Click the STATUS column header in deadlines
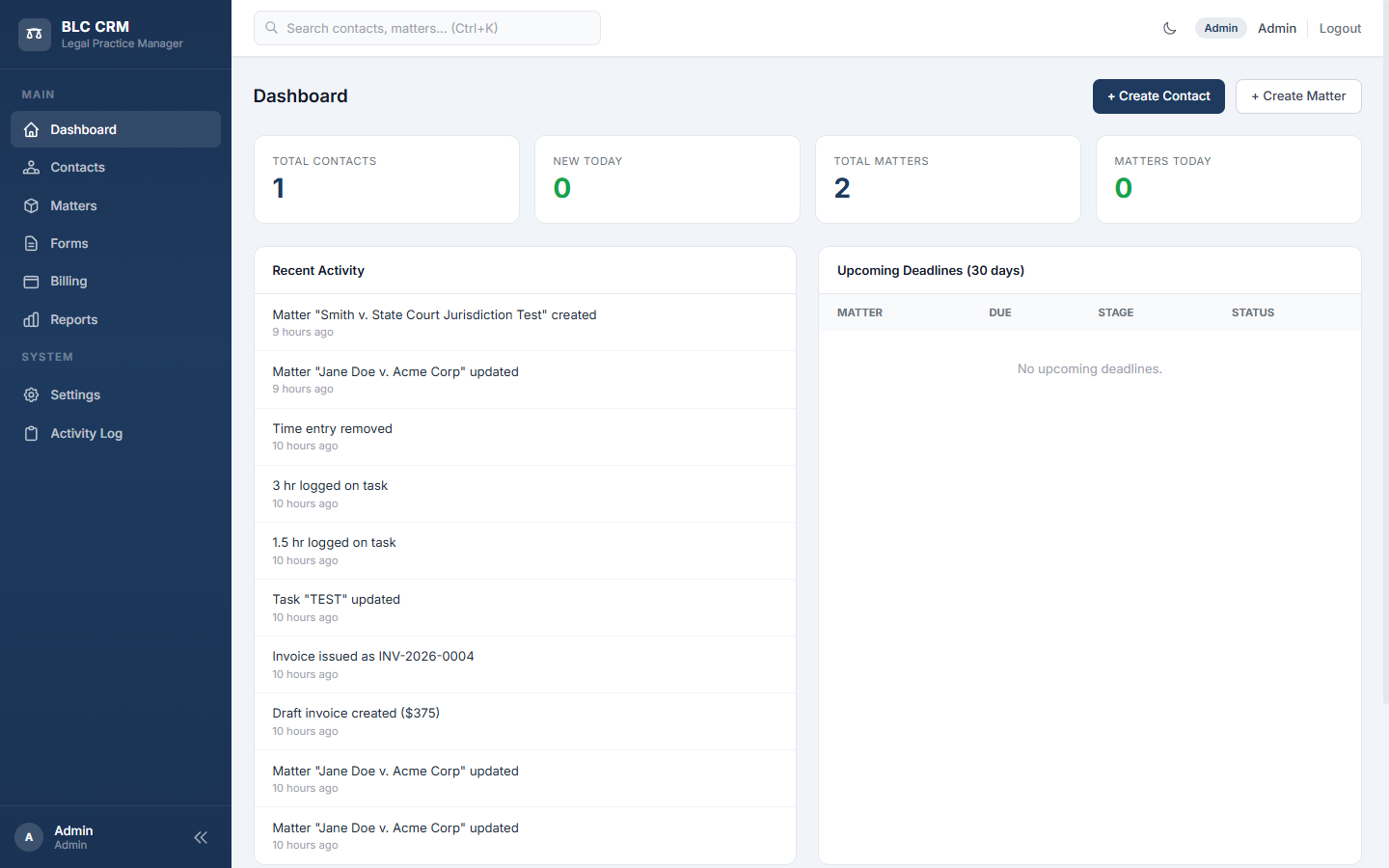 pyautogui.click(x=1253, y=312)
